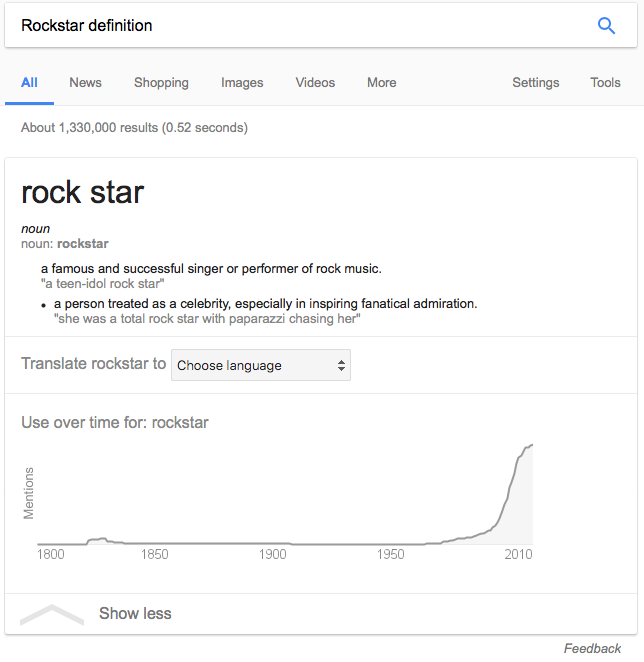
Task: Click the Show less text
Action: click(x=135, y=613)
